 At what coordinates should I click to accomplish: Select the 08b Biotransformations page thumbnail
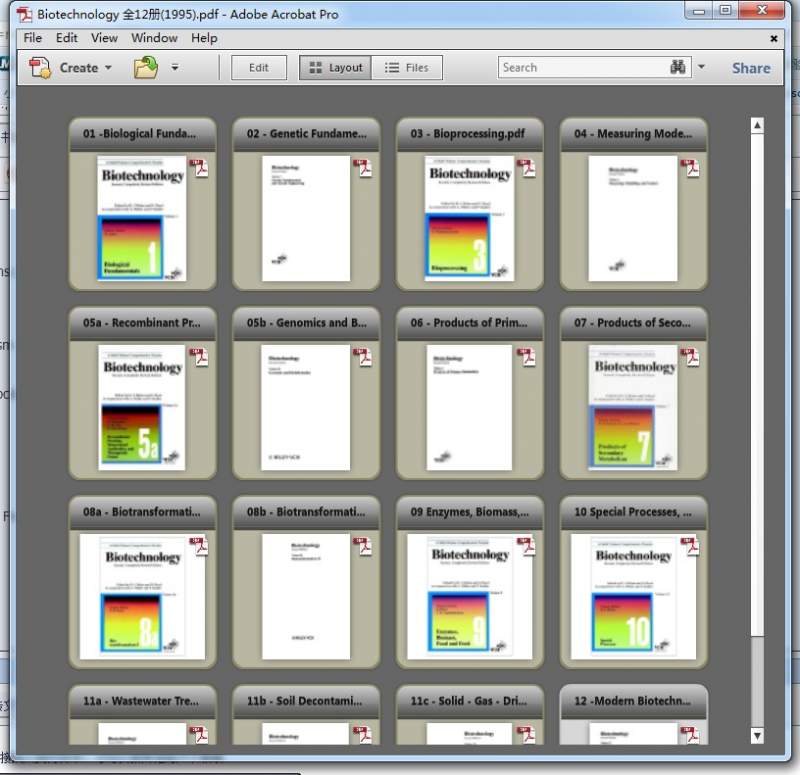coord(306,597)
